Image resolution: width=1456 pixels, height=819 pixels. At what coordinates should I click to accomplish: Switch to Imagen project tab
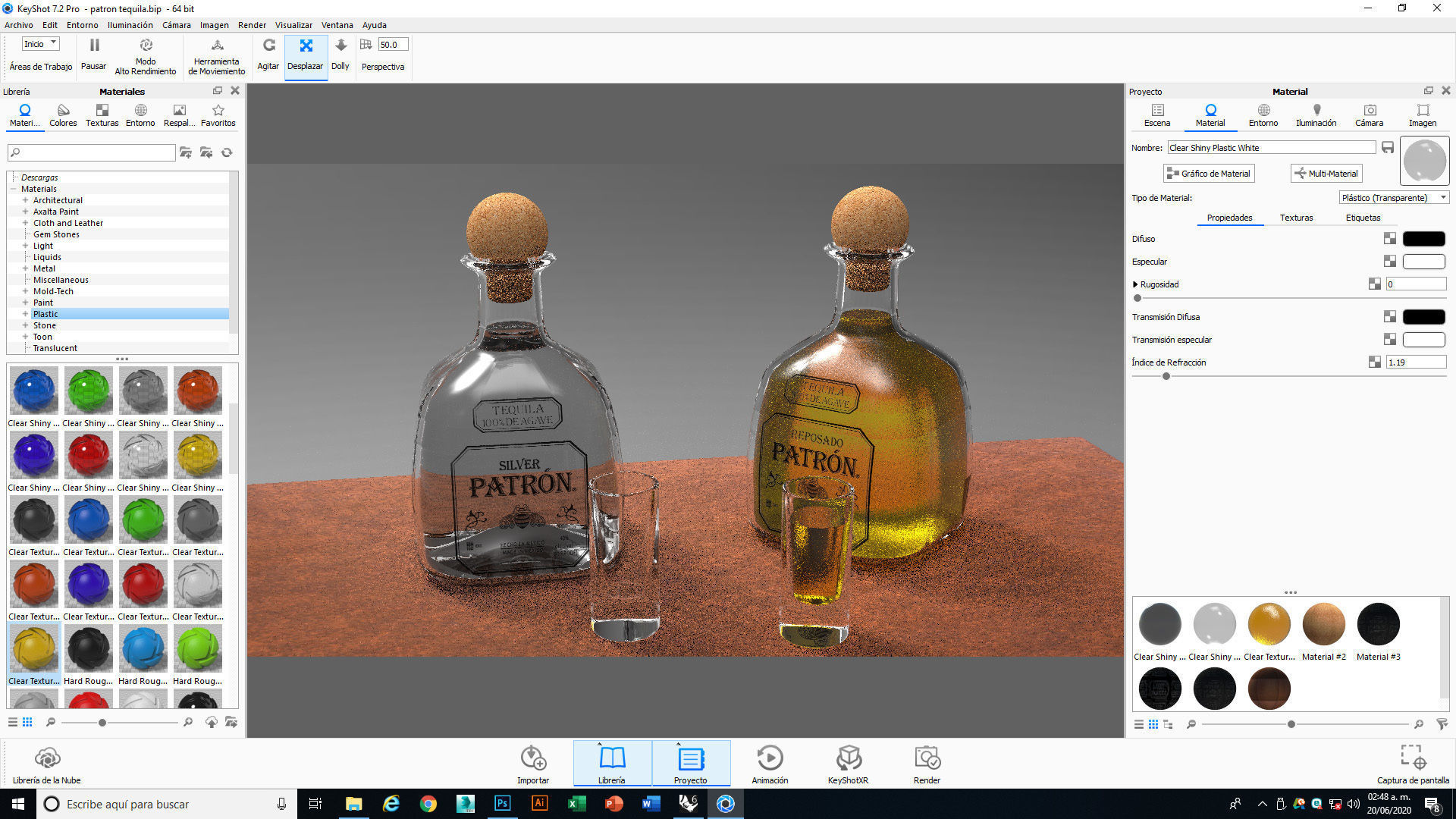click(1423, 115)
